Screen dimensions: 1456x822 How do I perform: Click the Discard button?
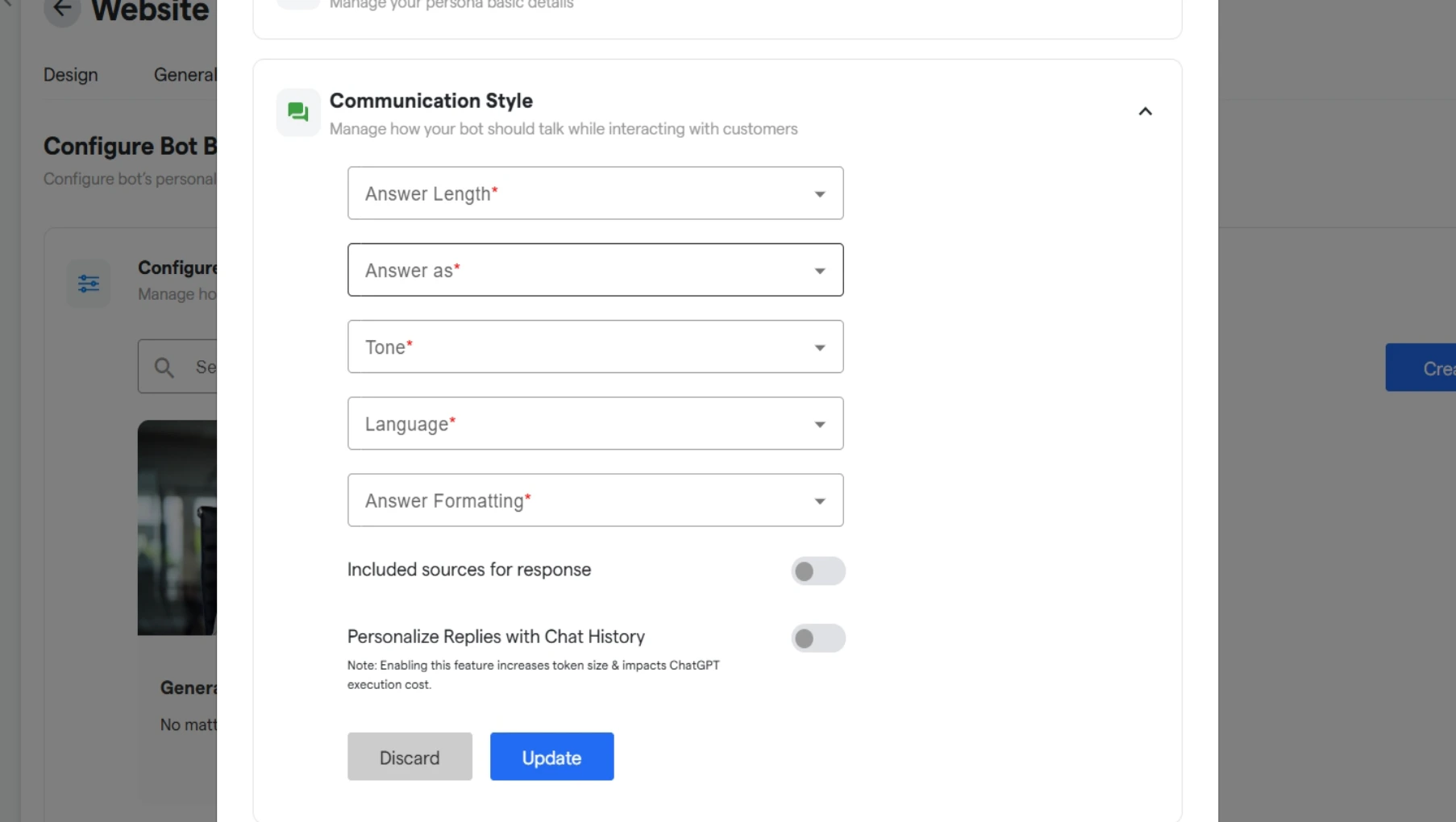[410, 757]
